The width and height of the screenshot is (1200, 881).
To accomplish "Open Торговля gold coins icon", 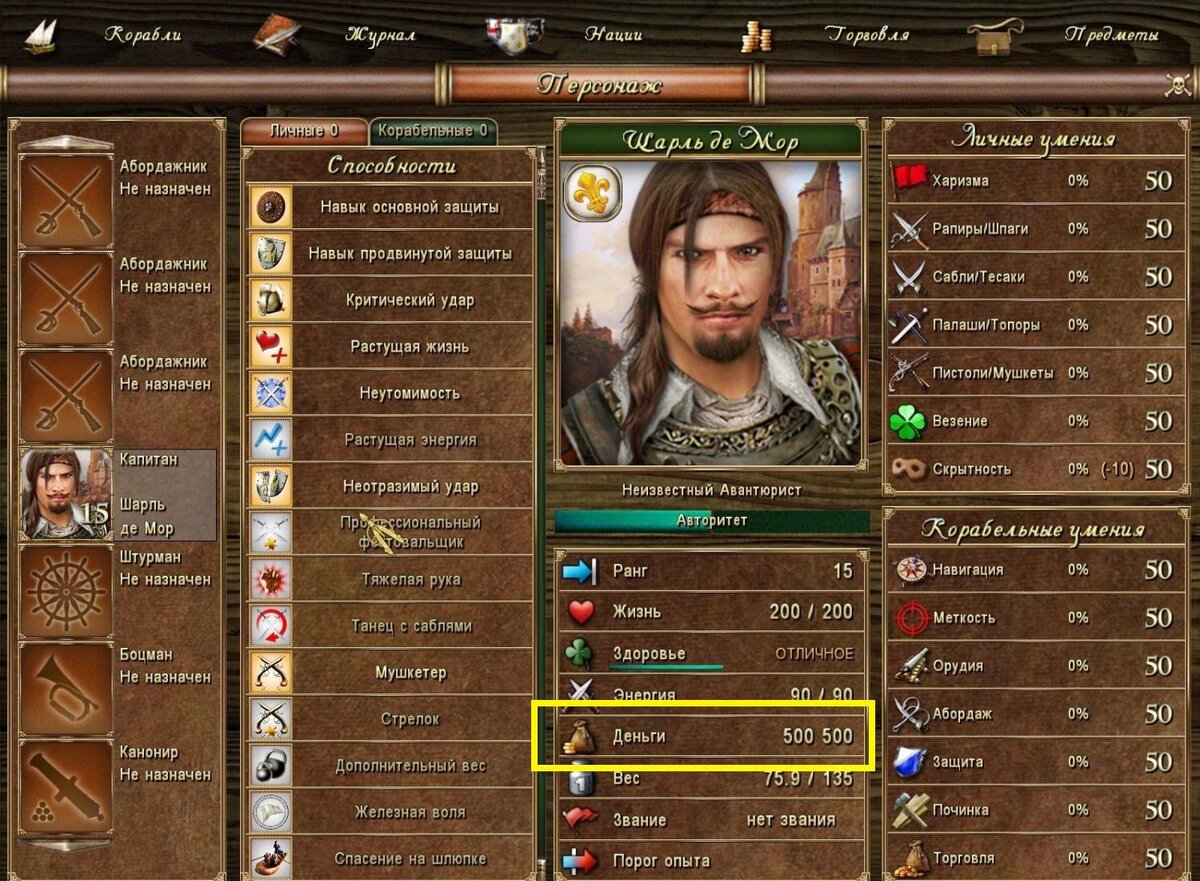I will (756, 37).
